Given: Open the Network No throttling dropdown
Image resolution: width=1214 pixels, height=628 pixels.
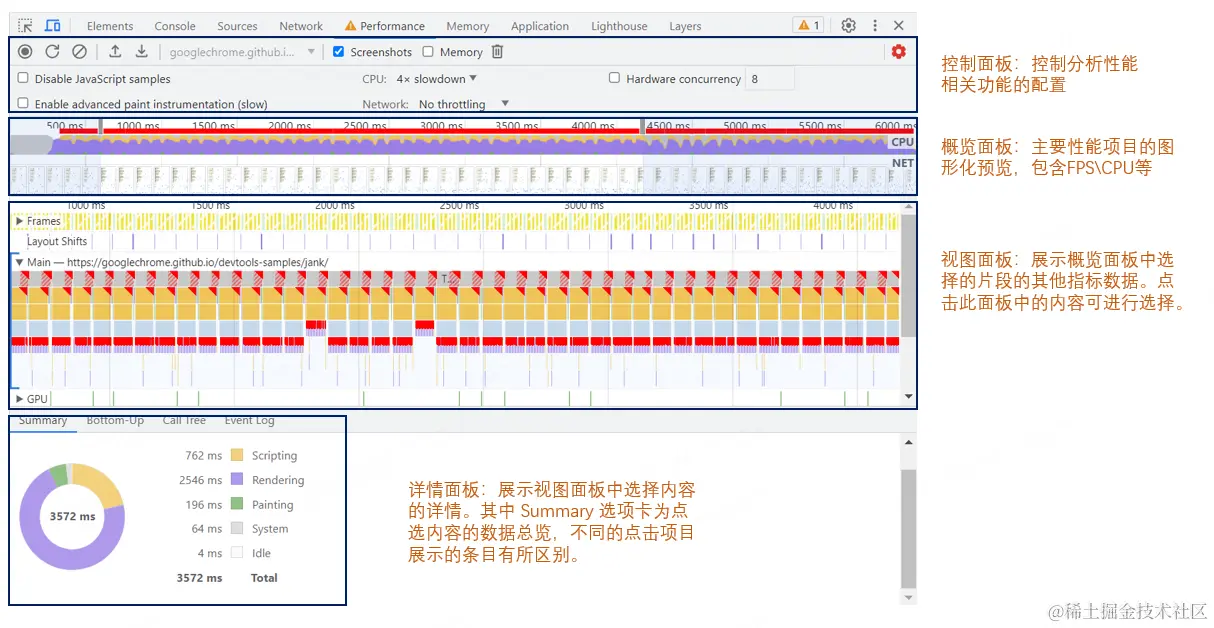Looking at the screenshot, I should 463,104.
